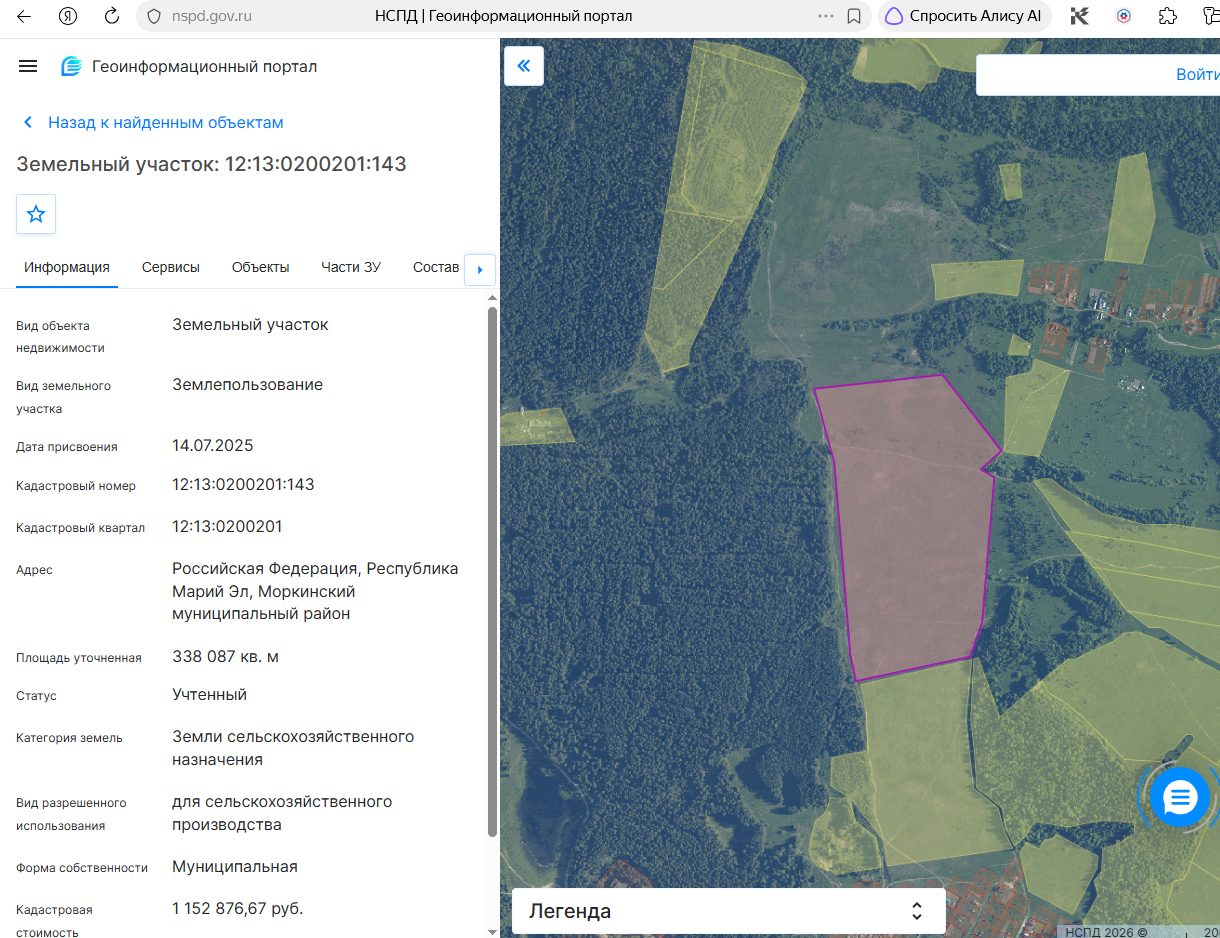Select the Землепользование value
This screenshot has width=1220, height=938.
pos(247,384)
